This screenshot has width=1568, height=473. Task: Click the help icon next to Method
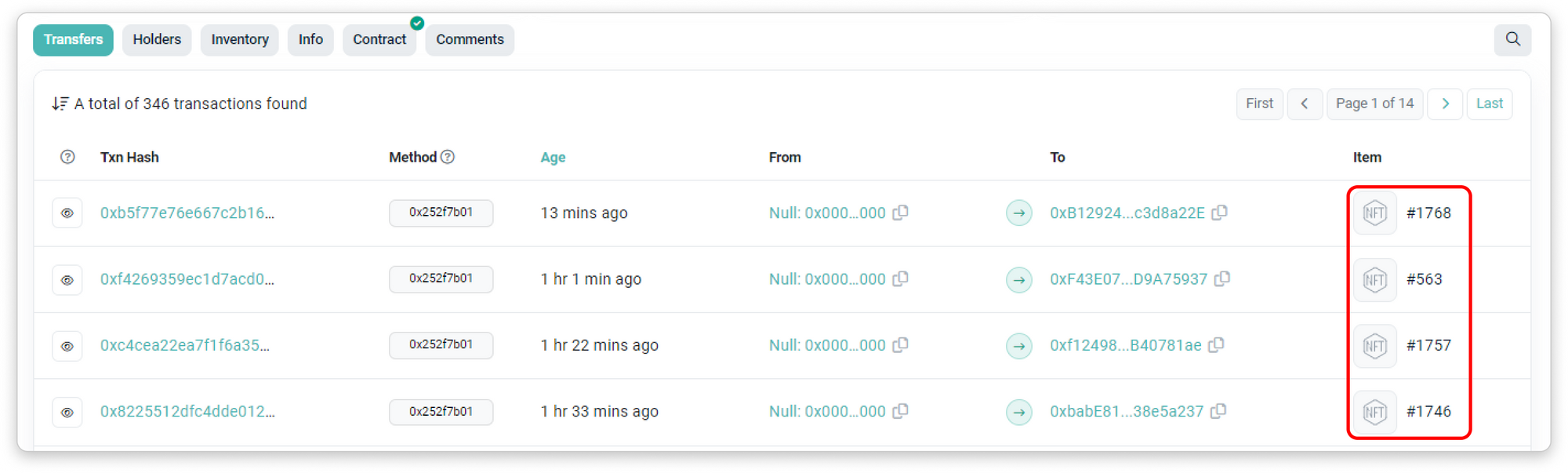point(448,157)
